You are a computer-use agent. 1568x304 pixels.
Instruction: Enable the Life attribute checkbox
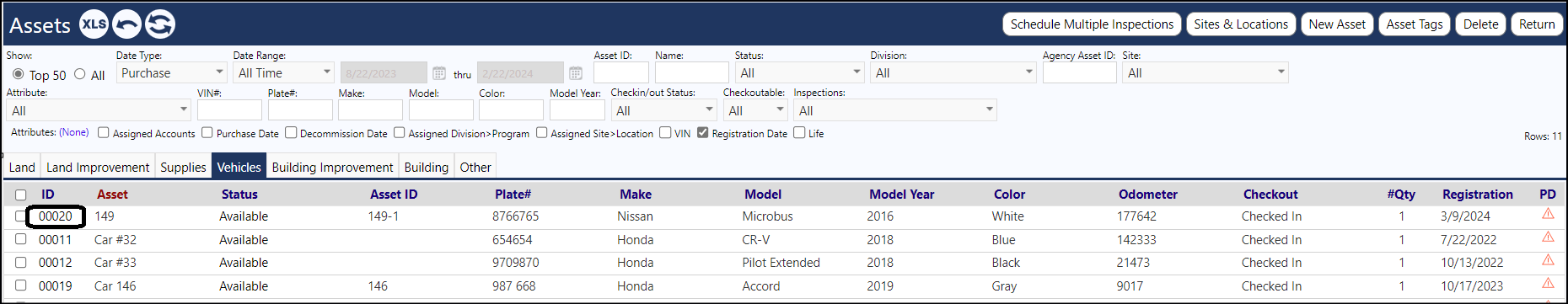(799, 132)
